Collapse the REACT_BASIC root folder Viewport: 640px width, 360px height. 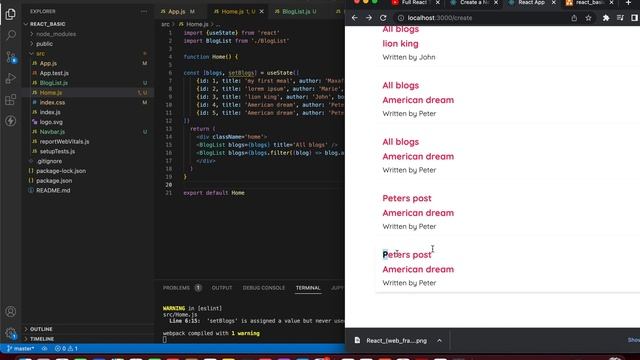click(x=47, y=24)
